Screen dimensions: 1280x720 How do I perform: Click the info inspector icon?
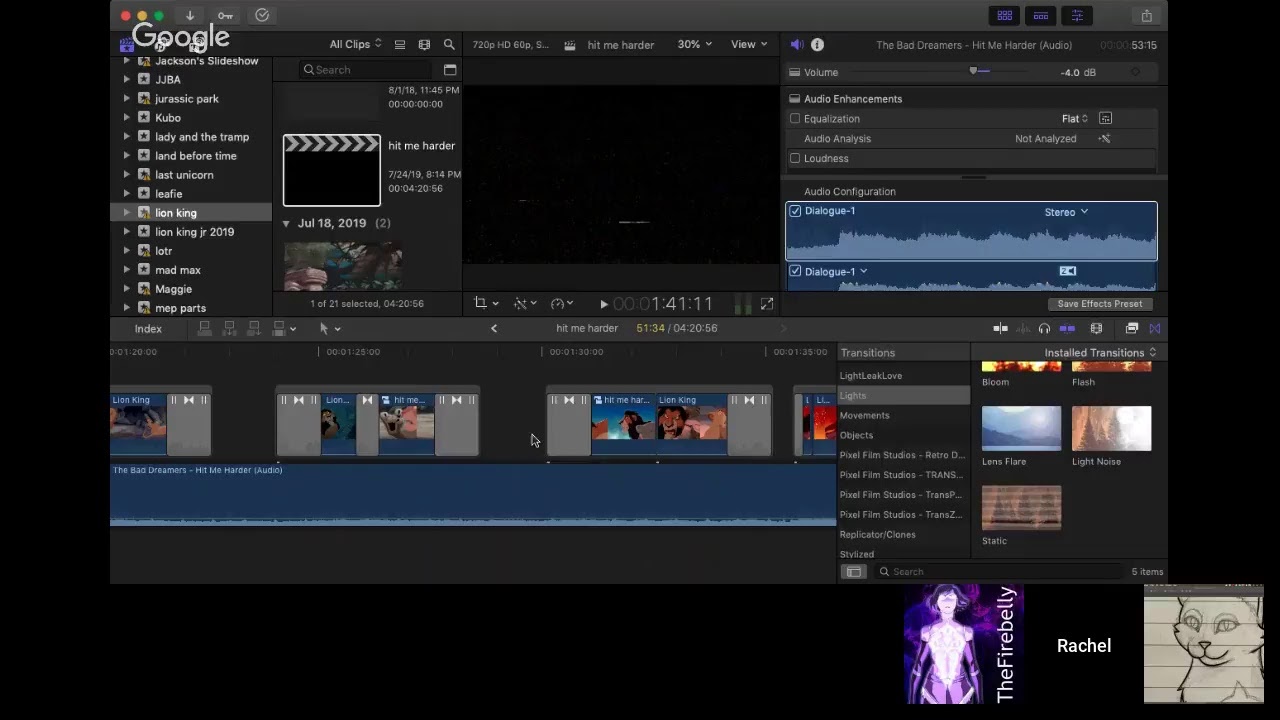817,44
